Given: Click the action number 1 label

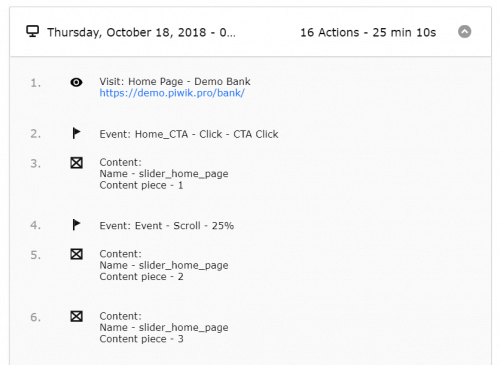Looking at the screenshot, I should (36, 83).
